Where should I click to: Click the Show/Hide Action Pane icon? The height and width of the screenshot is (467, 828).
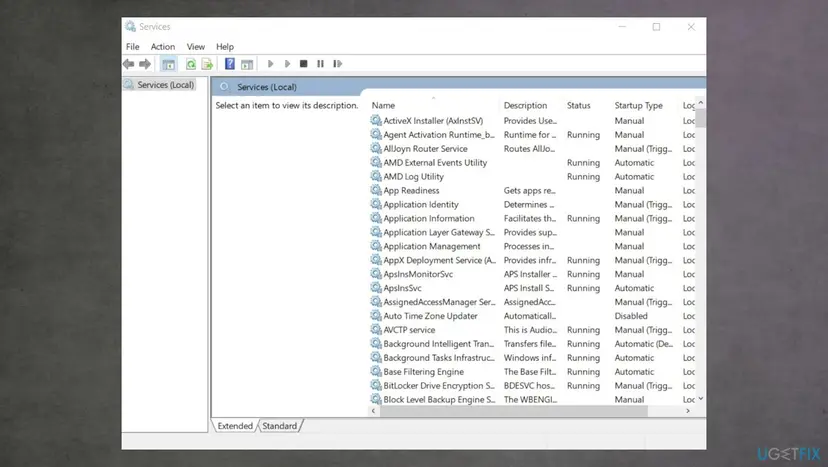[247, 64]
